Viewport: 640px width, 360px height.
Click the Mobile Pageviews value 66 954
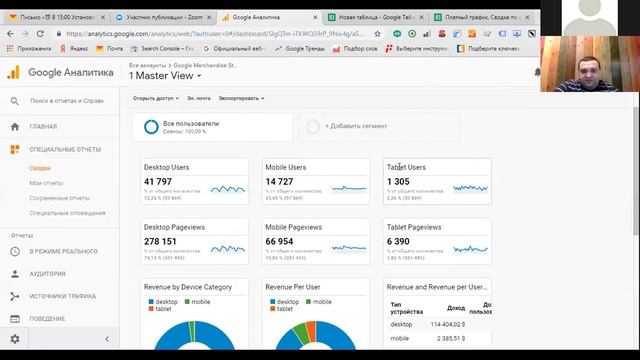pyautogui.click(x=279, y=242)
